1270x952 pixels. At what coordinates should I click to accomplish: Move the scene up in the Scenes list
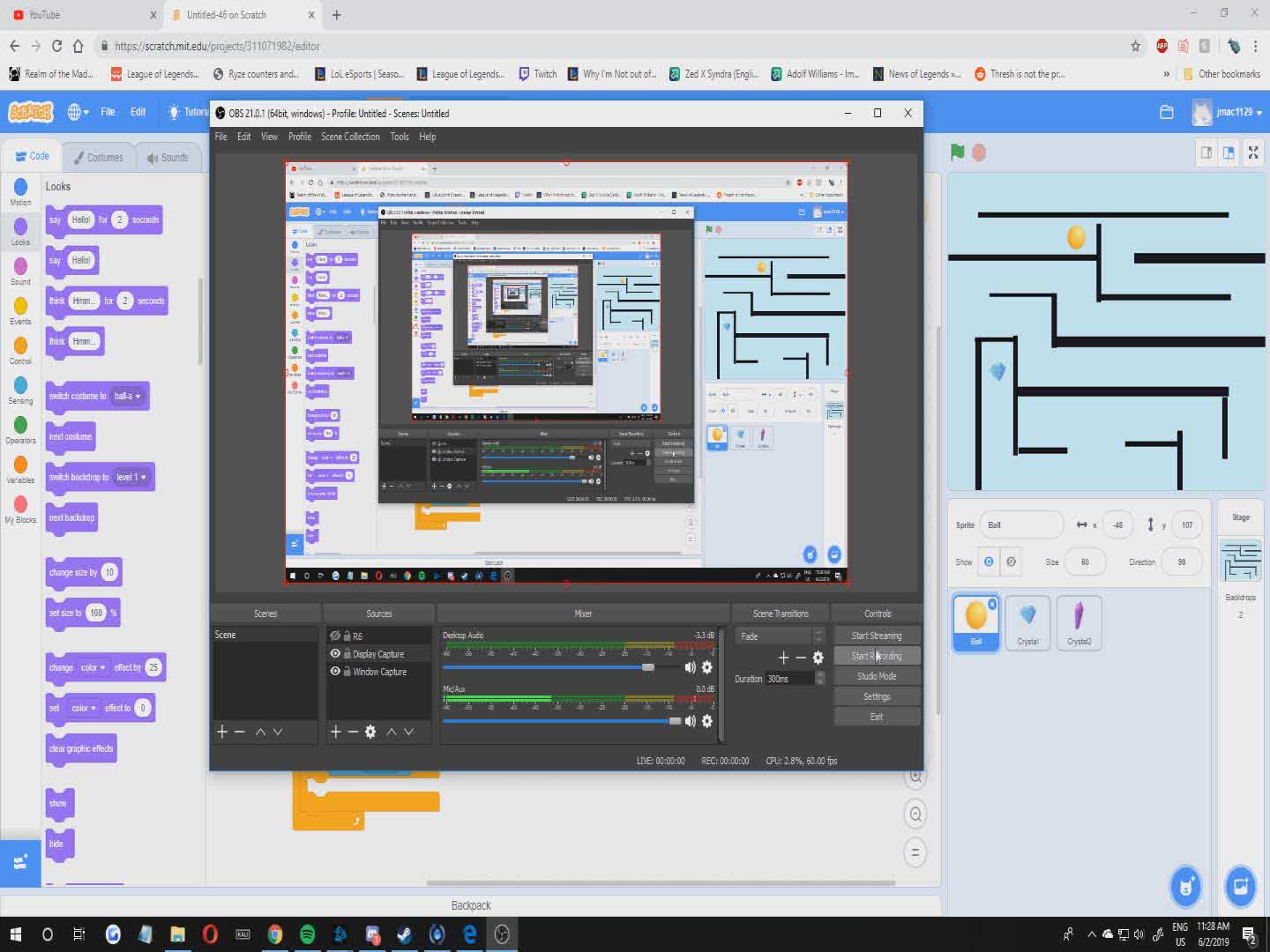pyautogui.click(x=260, y=732)
